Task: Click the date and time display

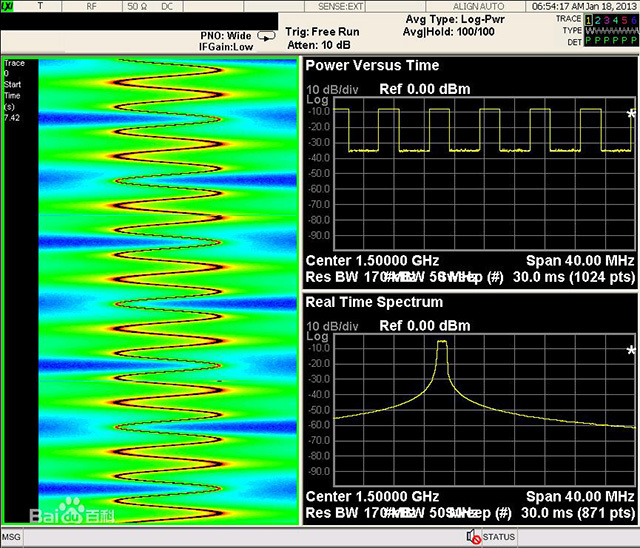Action: click(584, 7)
